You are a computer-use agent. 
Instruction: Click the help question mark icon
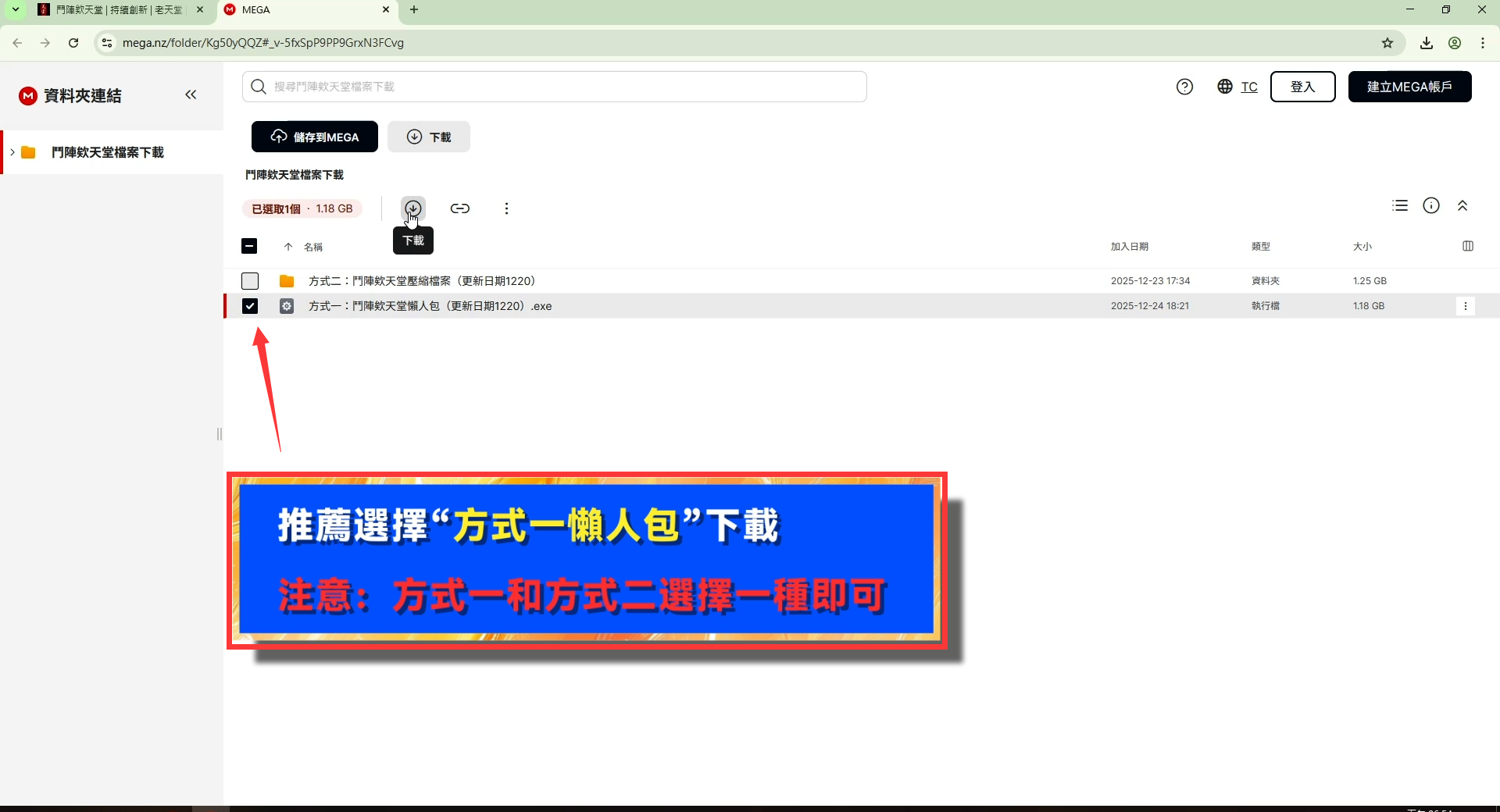(1184, 87)
